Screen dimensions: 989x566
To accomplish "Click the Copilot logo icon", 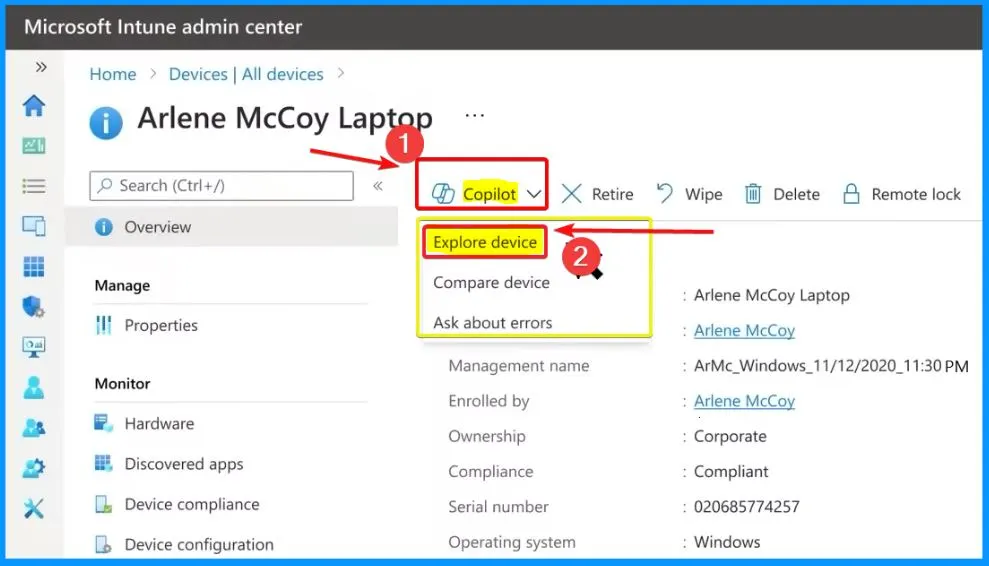I will [x=443, y=194].
